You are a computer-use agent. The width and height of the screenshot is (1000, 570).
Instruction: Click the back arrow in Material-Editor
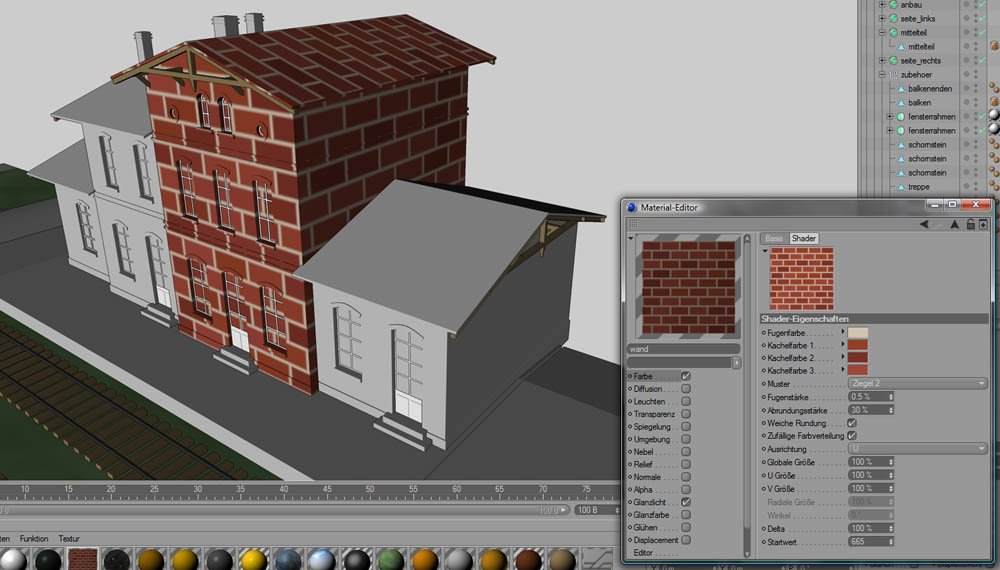coord(923,225)
